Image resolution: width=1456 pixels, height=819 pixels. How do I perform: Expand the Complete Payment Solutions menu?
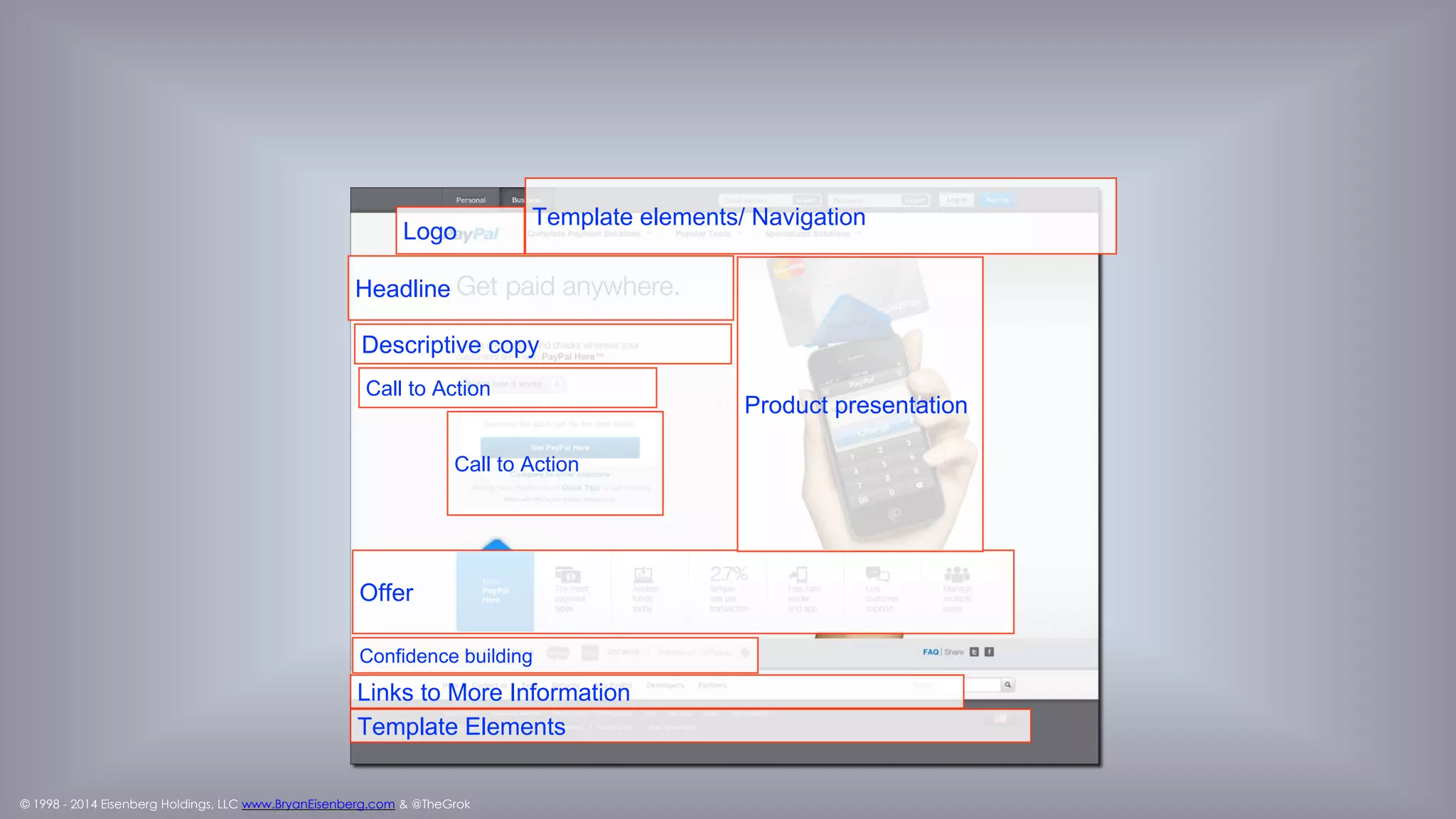point(589,234)
